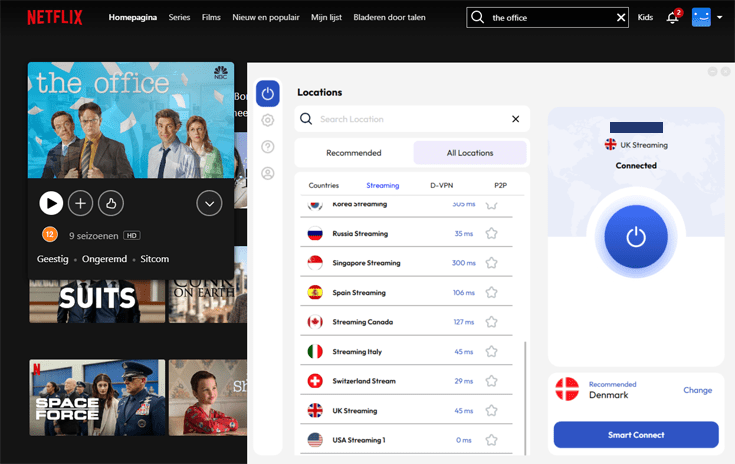The image size is (735, 464).
Task: Favorite Switzerland Stream with star
Action: pos(491,381)
